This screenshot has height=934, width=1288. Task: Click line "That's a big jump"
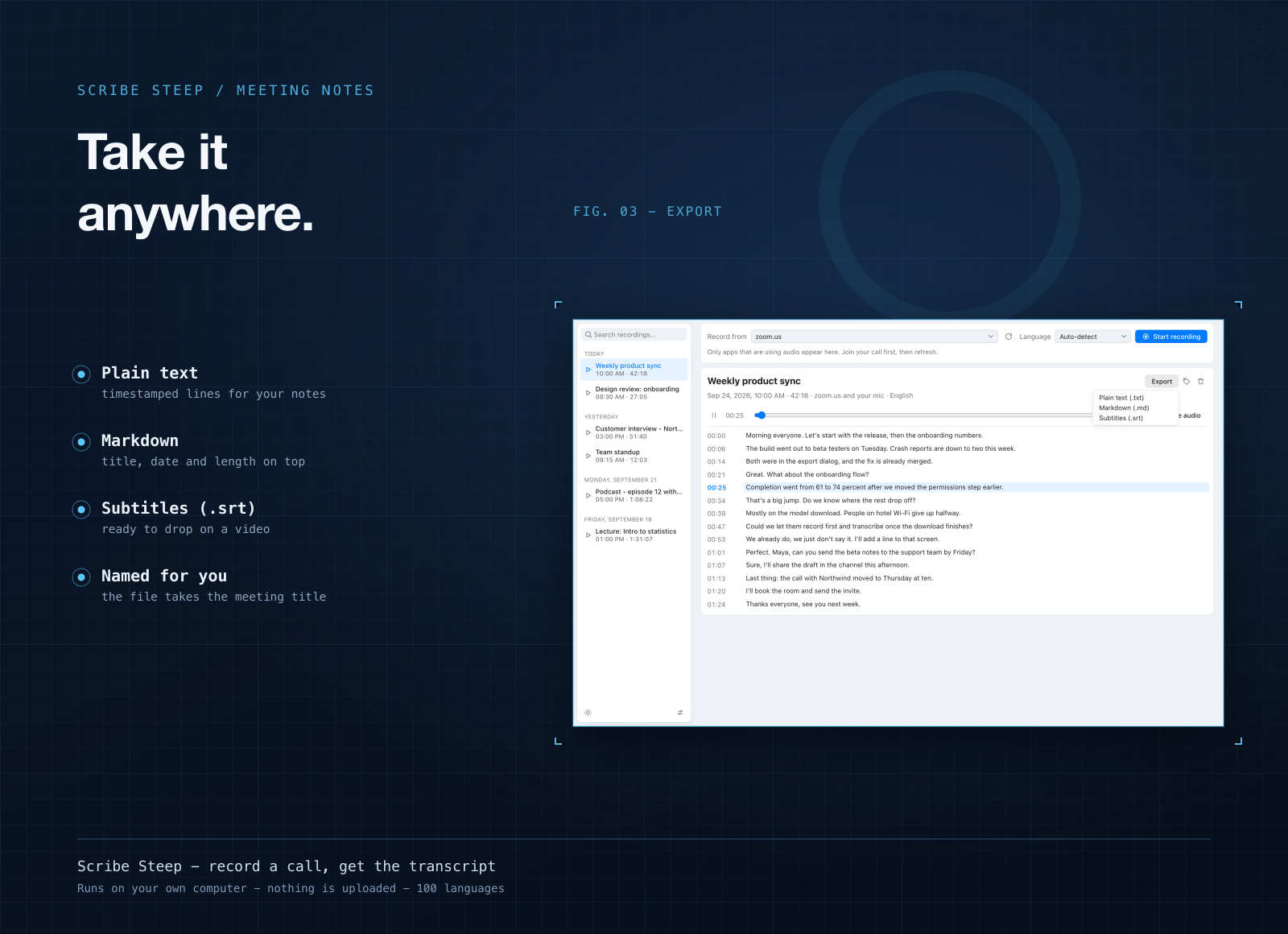[831, 500]
